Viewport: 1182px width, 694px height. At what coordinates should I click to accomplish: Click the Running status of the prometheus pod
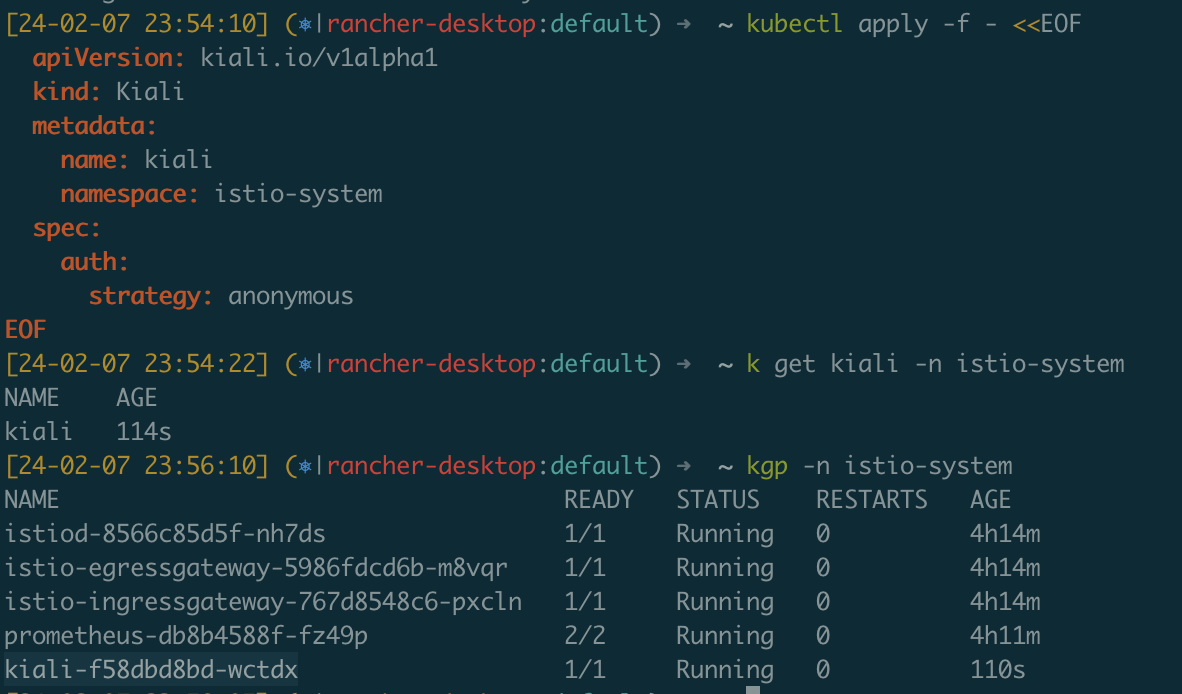click(725, 637)
